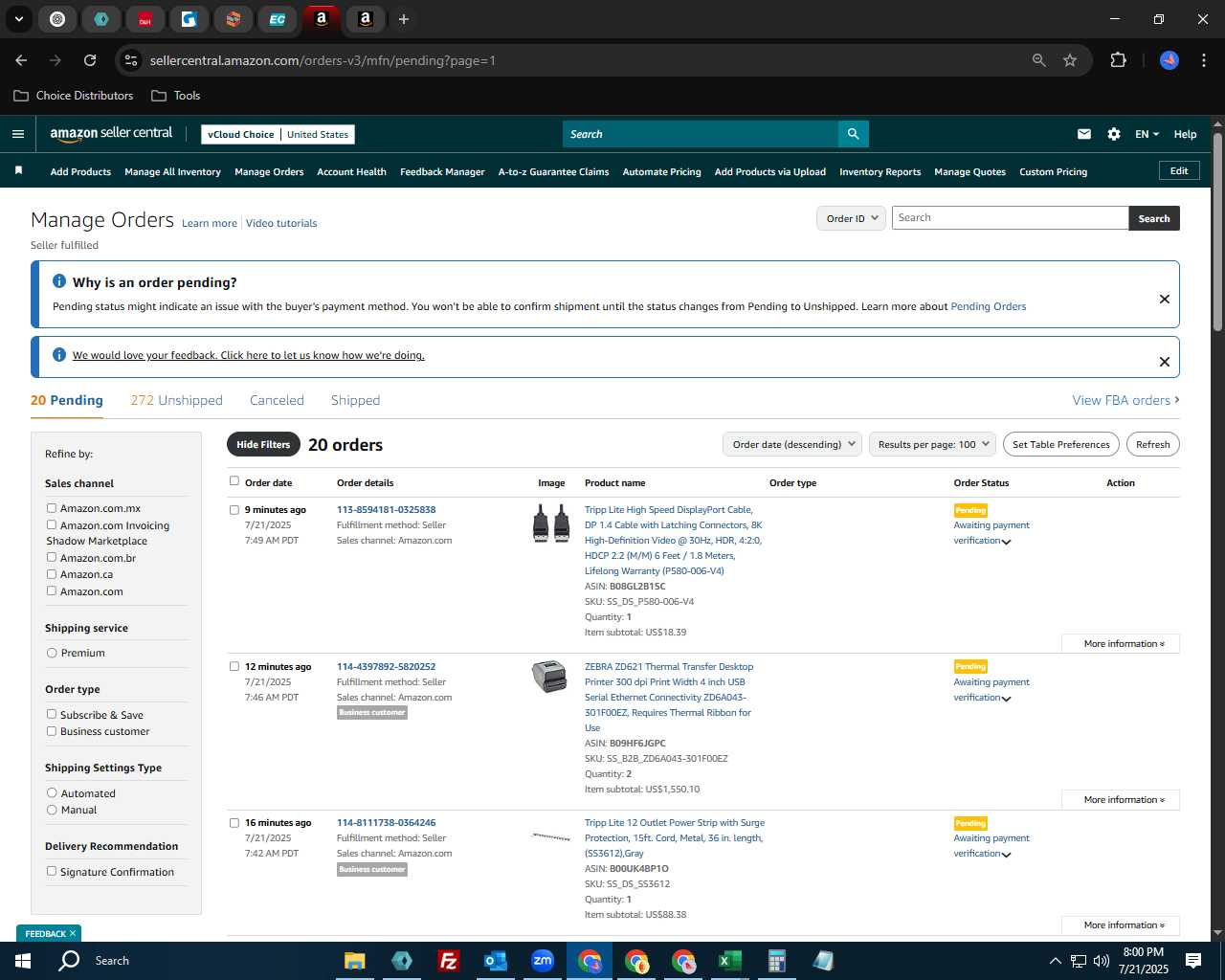Reload the page with browser refresh icon
Image resolution: width=1225 pixels, height=980 pixels.
tap(90, 60)
